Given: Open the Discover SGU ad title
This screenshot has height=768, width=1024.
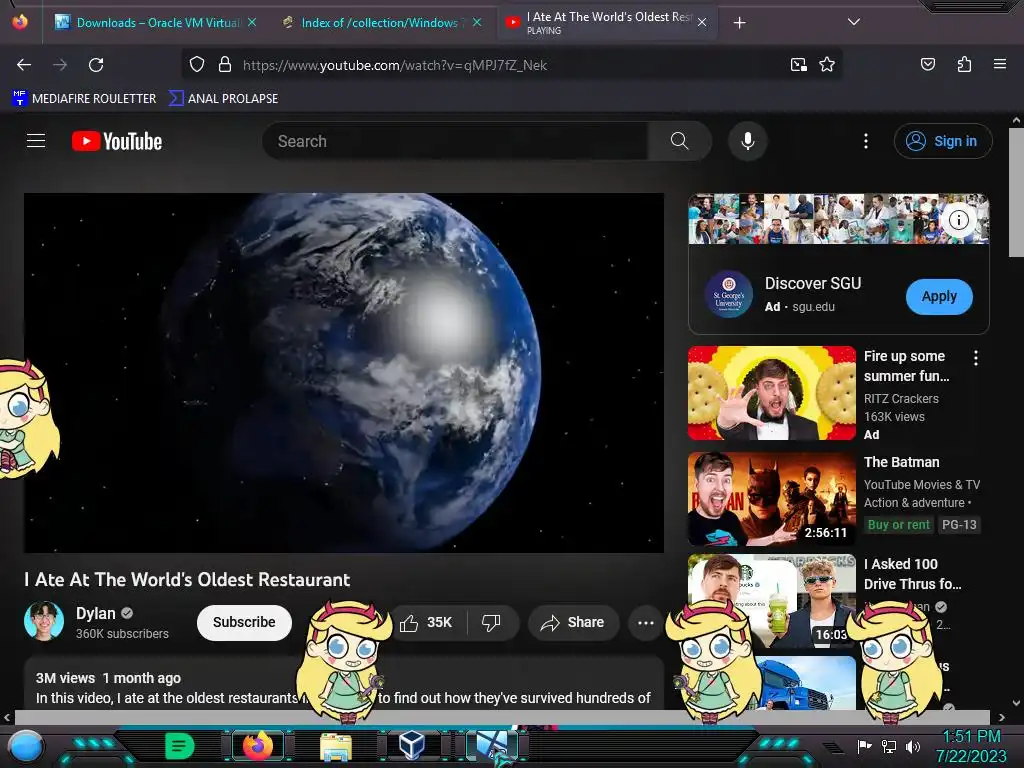Looking at the screenshot, I should coord(813,283).
